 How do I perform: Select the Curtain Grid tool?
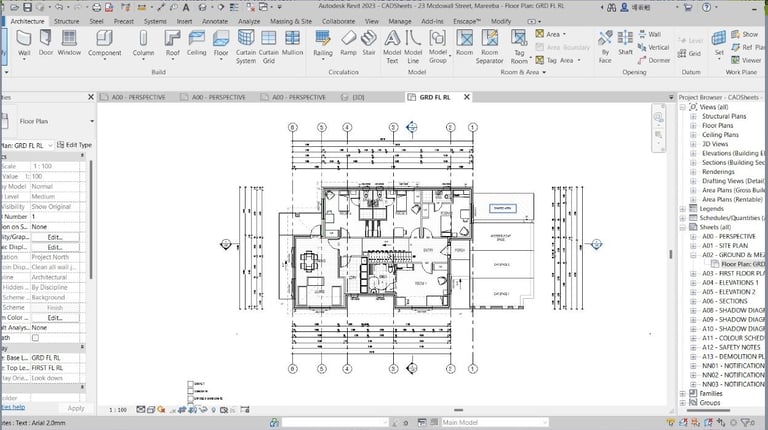[x=268, y=47]
